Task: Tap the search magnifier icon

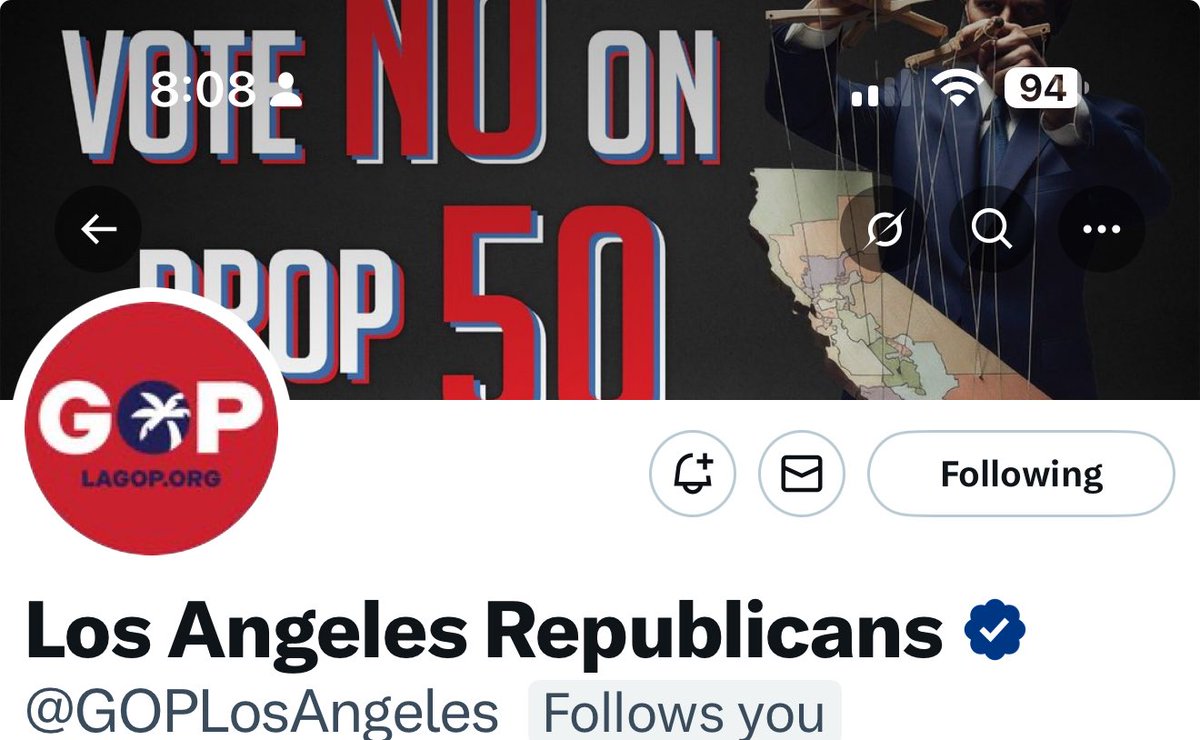Action: tap(992, 230)
